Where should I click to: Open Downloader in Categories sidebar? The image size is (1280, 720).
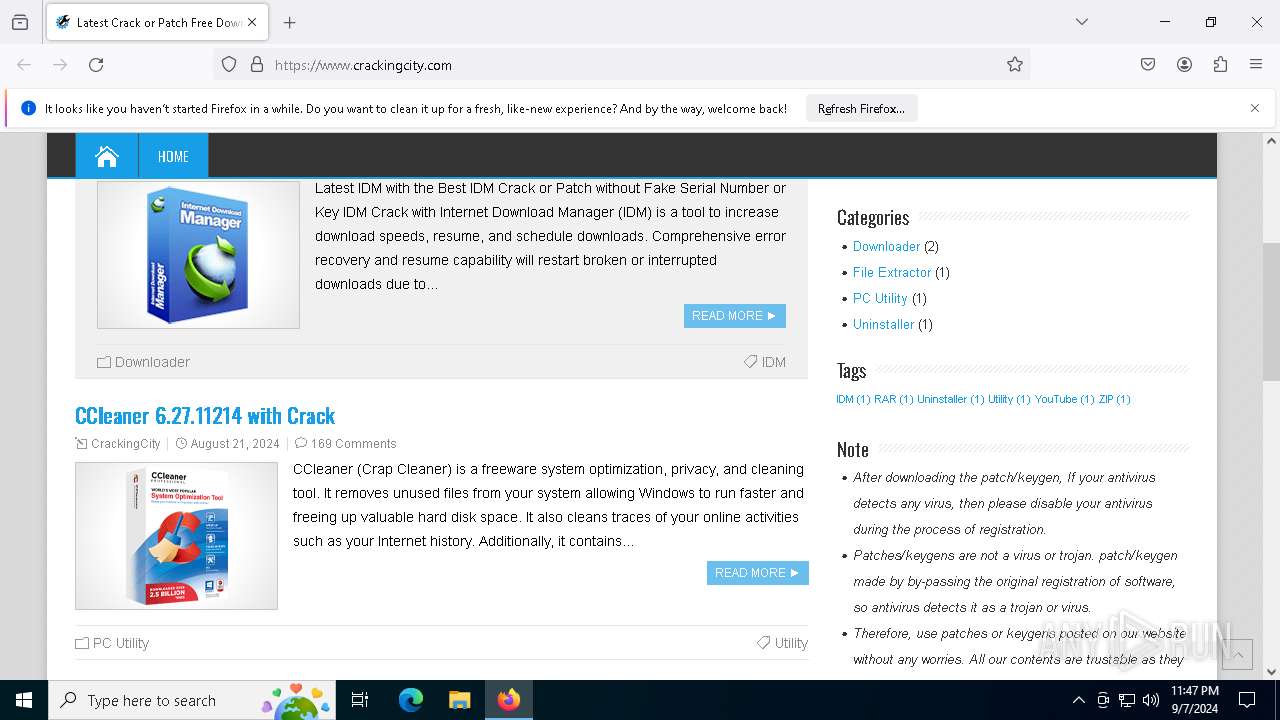pos(886,246)
